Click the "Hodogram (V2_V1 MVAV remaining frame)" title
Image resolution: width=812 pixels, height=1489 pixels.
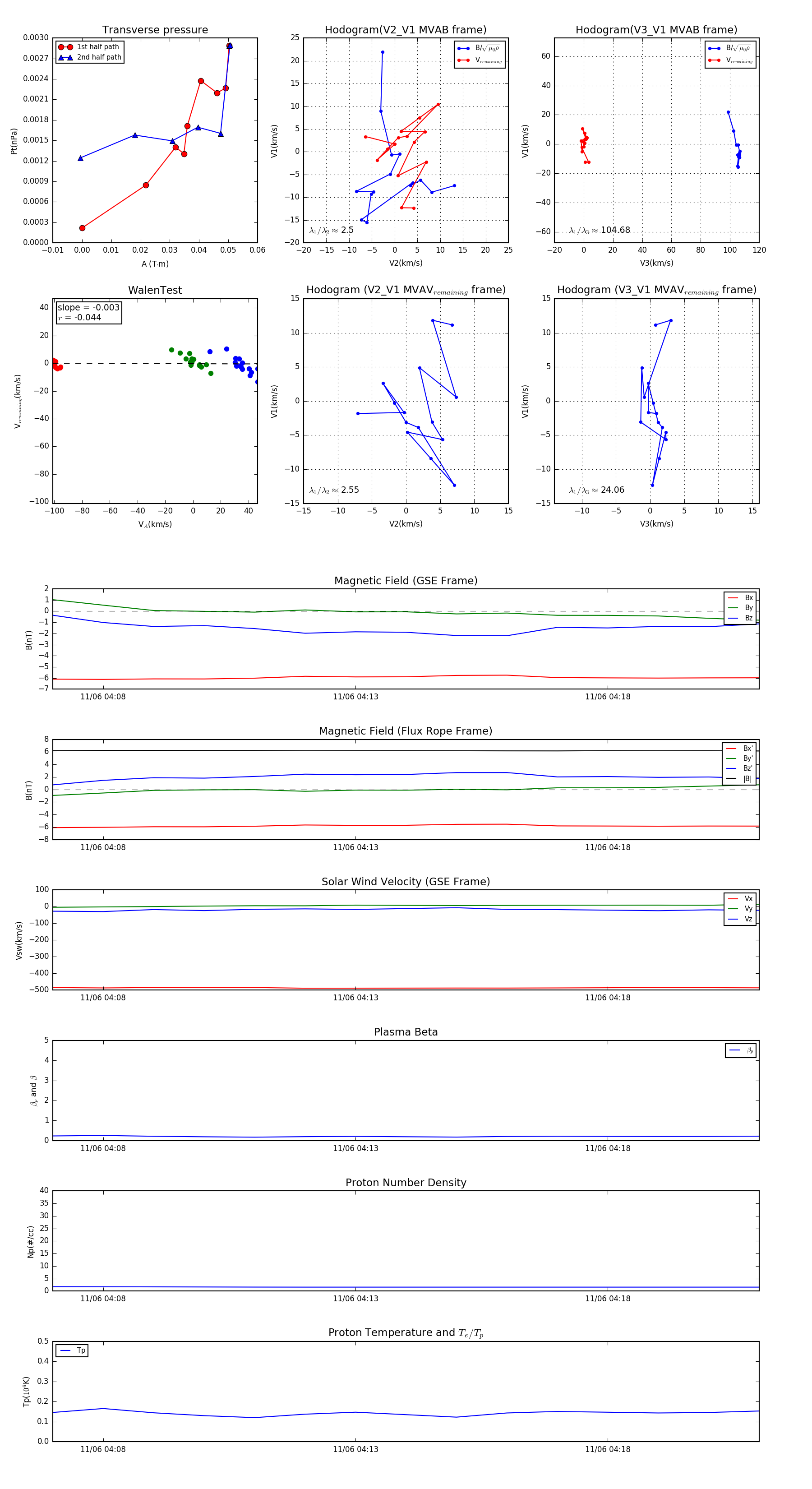[406, 290]
